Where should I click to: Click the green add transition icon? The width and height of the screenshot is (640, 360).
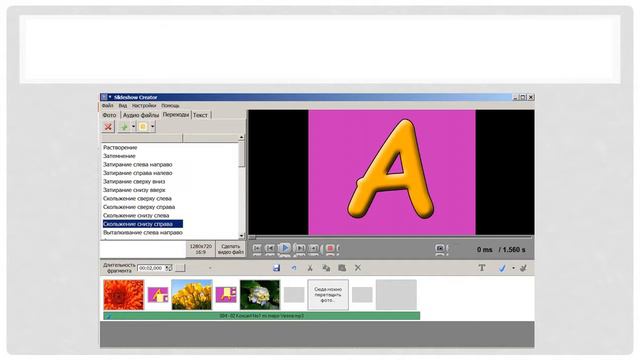click(x=124, y=127)
